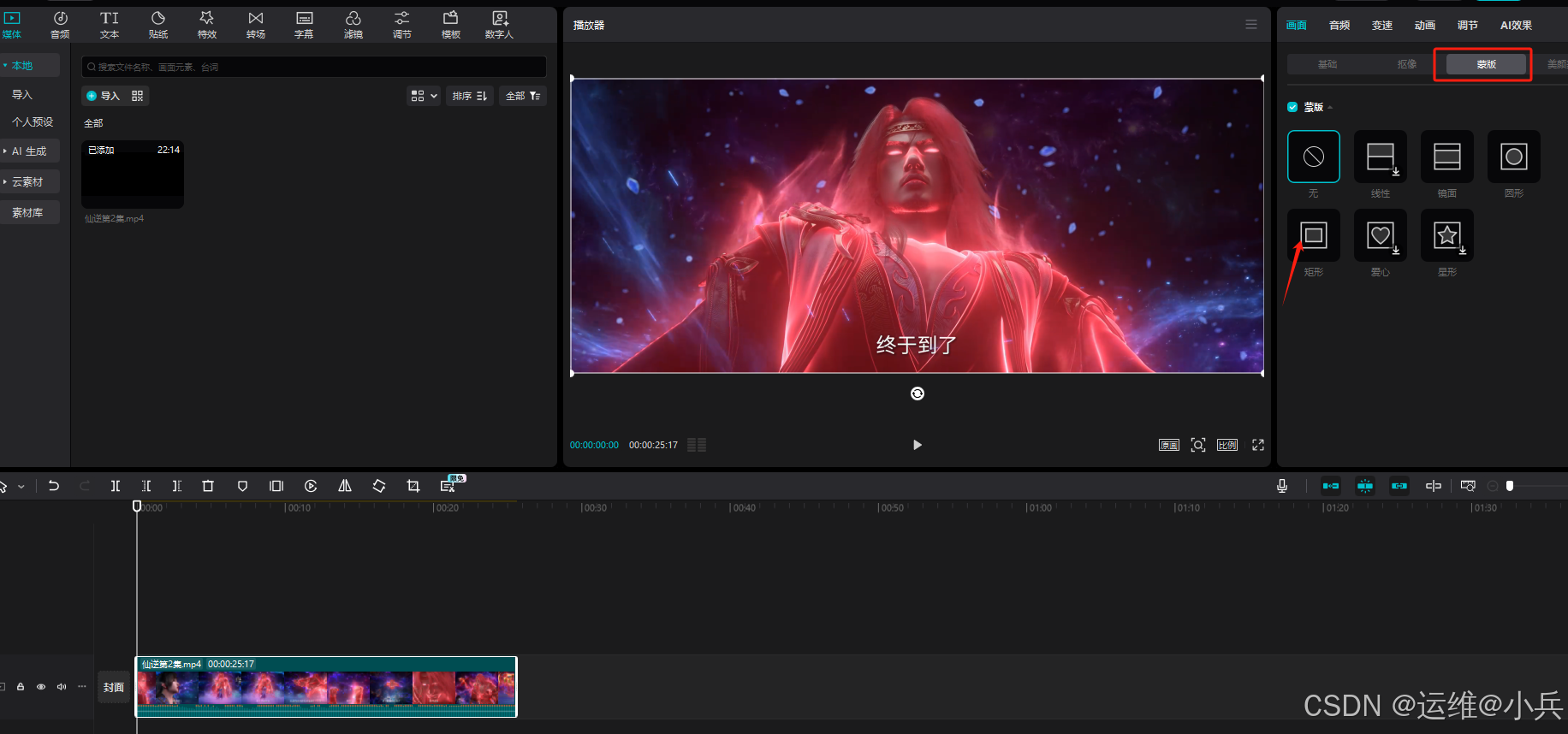The height and width of the screenshot is (734, 1568).
Task: Click the 比例 aspect ratio button
Action: pyautogui.click(x=1227, y=445)
